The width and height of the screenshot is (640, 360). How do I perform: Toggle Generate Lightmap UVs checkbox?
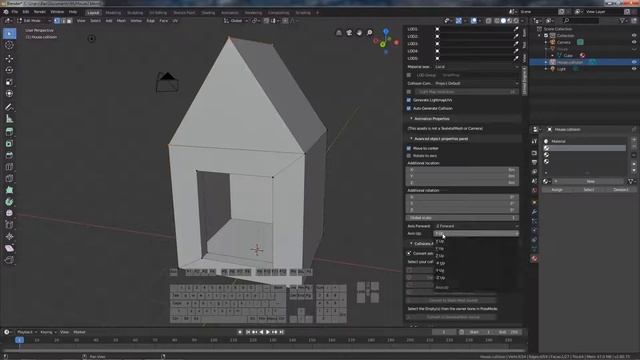click(409, 100)
